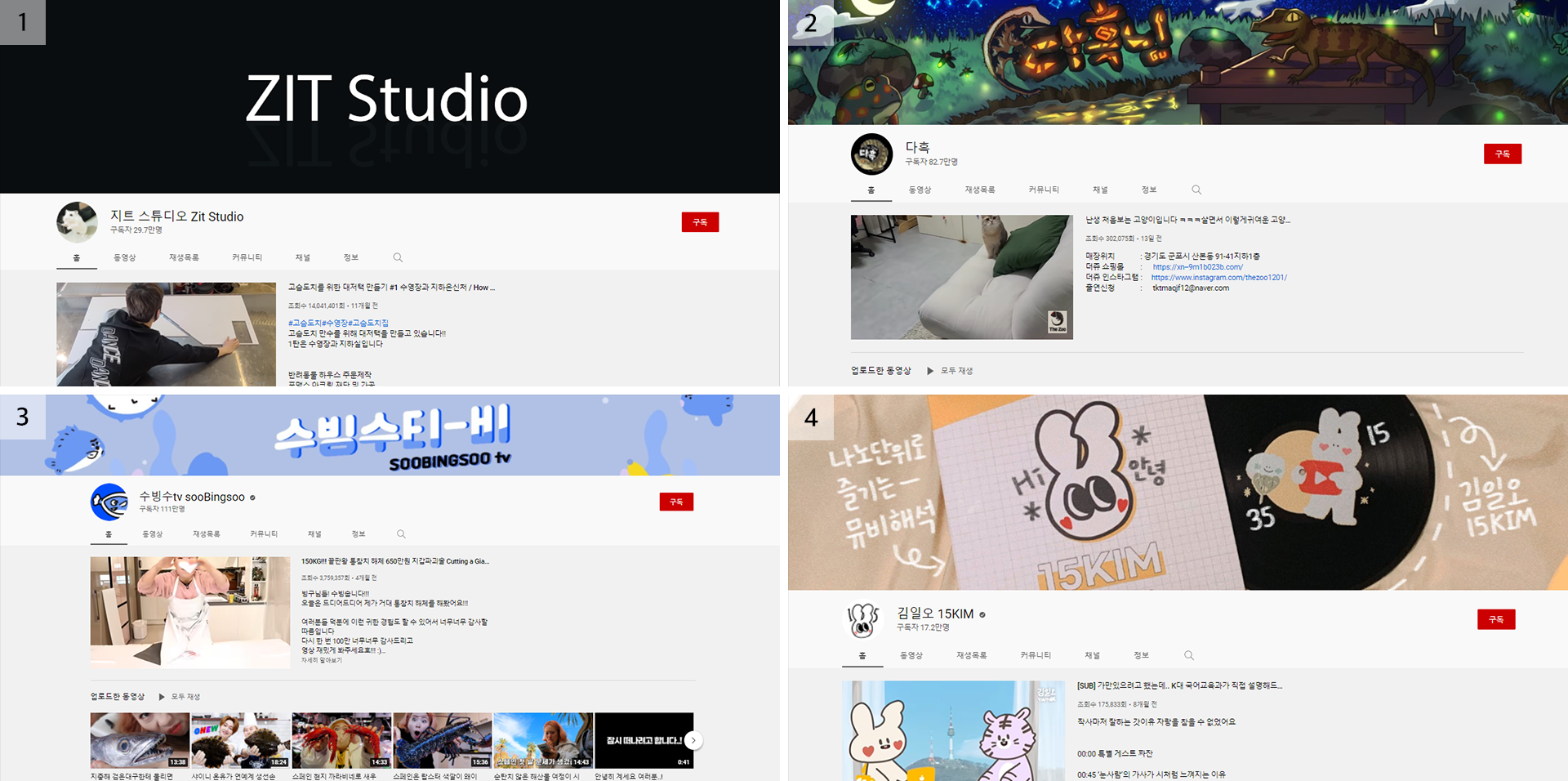Image resolution: width=1568 pixels, height=781 pixels.
Task: Open the 수빙수tv video title 150KG!!! 통참치
Action: coord(395,561)
